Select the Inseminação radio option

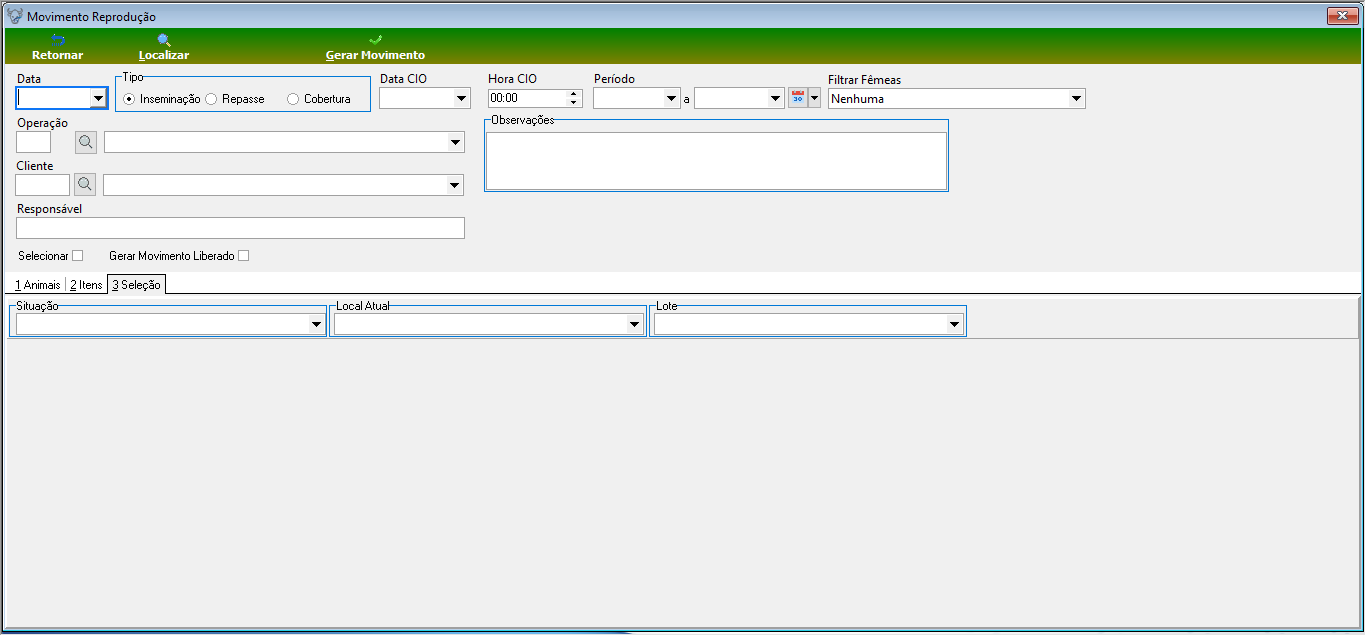129,99
